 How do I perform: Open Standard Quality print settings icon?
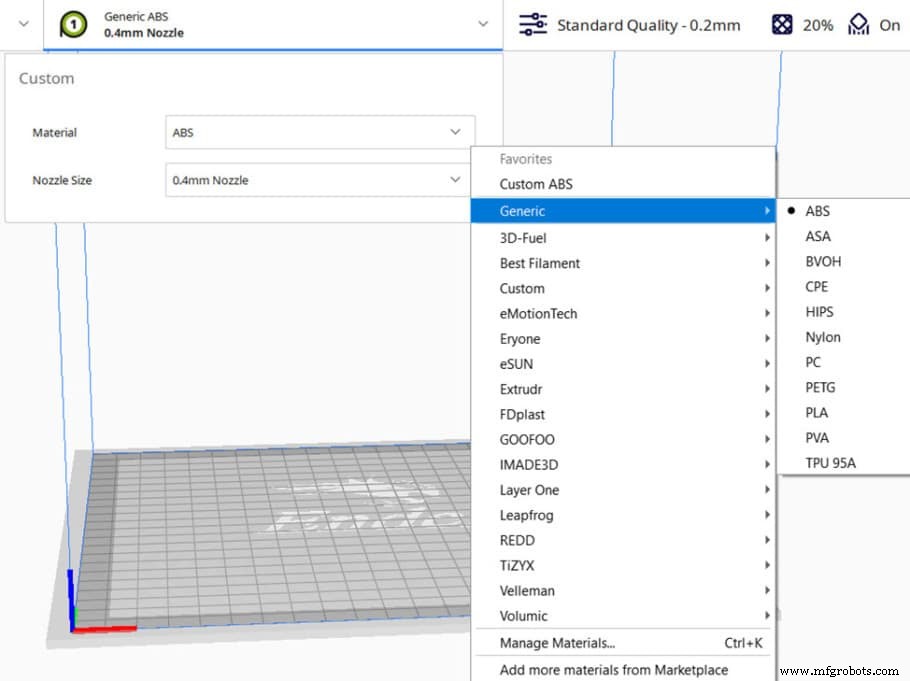(x=534, y=24)
